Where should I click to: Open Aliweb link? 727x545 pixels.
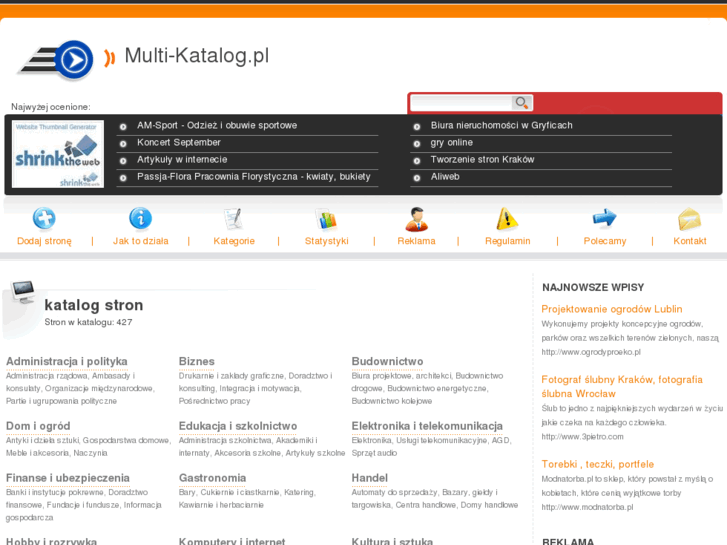pyautogui.click(x=445, y=177)
